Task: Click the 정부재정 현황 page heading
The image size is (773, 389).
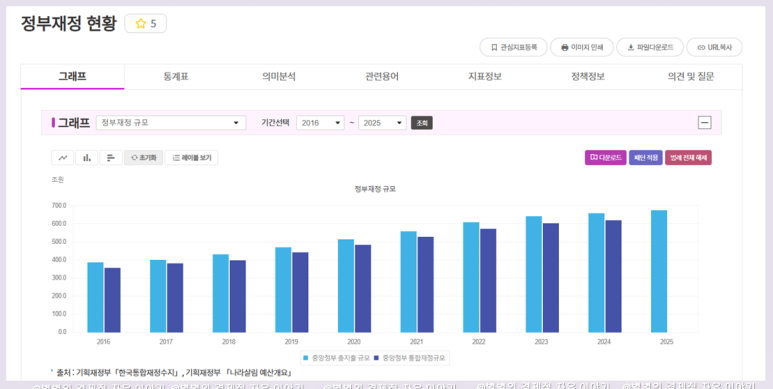Action: coord(69,24)
